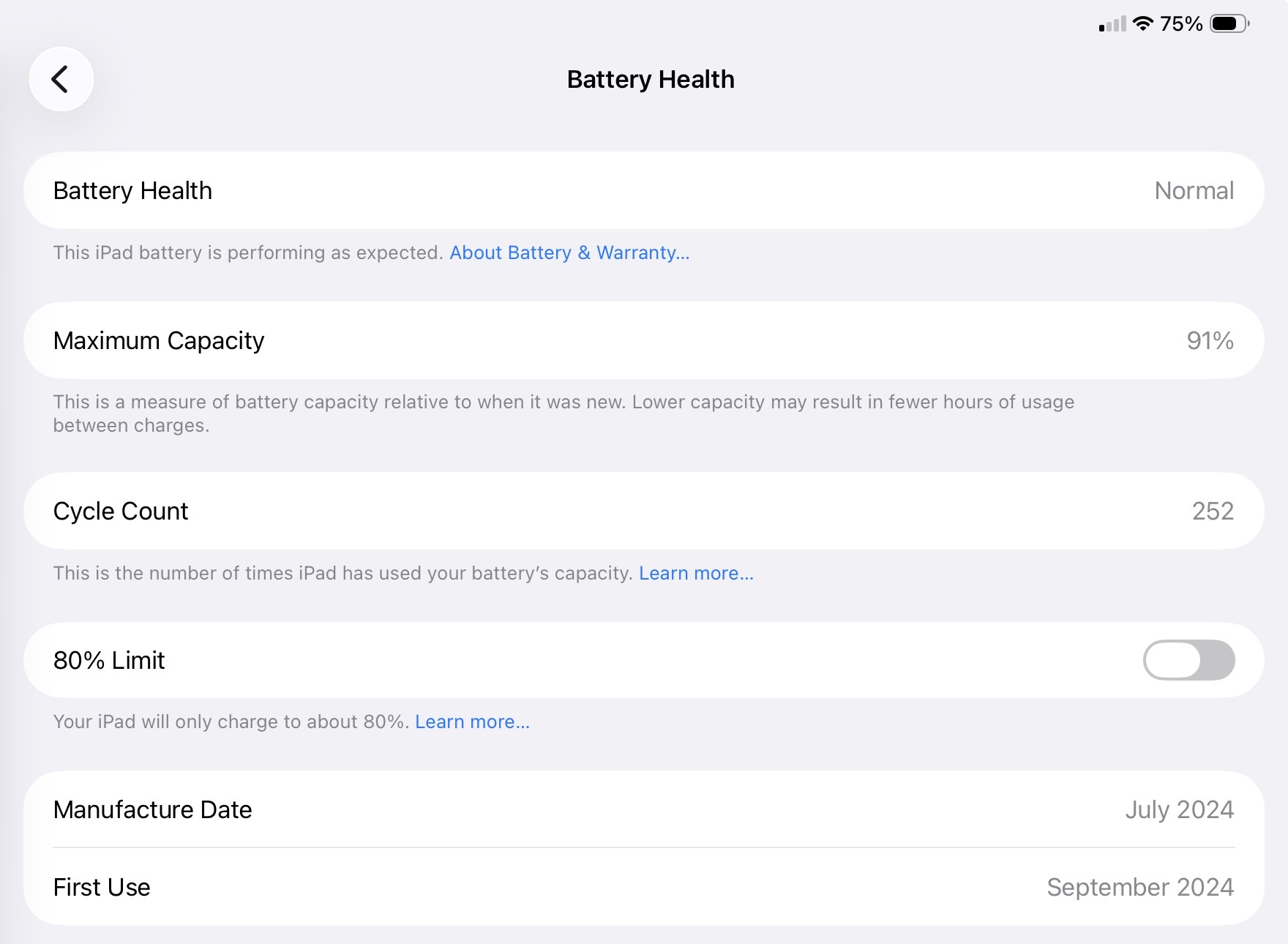
Task: Open Learn more link under Cycle Count
Action: click(696, 573)
